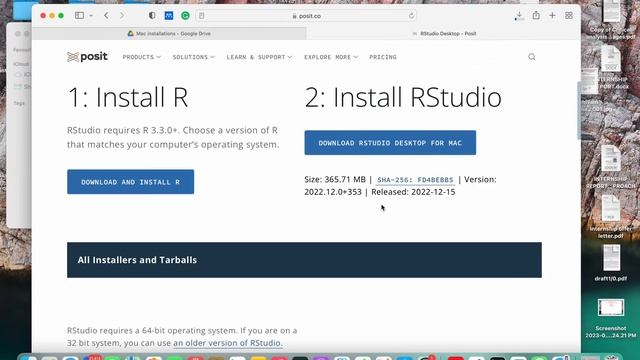Click the blue extension icon in toolbar
Image resolution: width=640 pixels, height=360 pixels.
pyautogui.click(x=169, y=16)
